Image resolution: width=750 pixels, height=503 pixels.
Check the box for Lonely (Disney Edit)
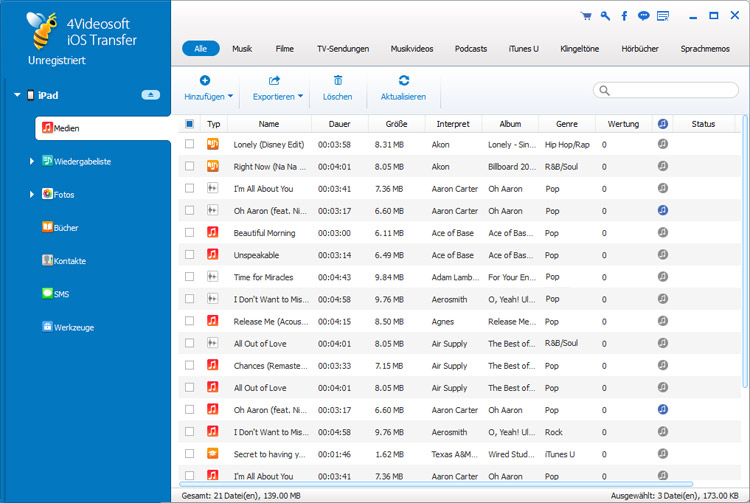(190, 145)
